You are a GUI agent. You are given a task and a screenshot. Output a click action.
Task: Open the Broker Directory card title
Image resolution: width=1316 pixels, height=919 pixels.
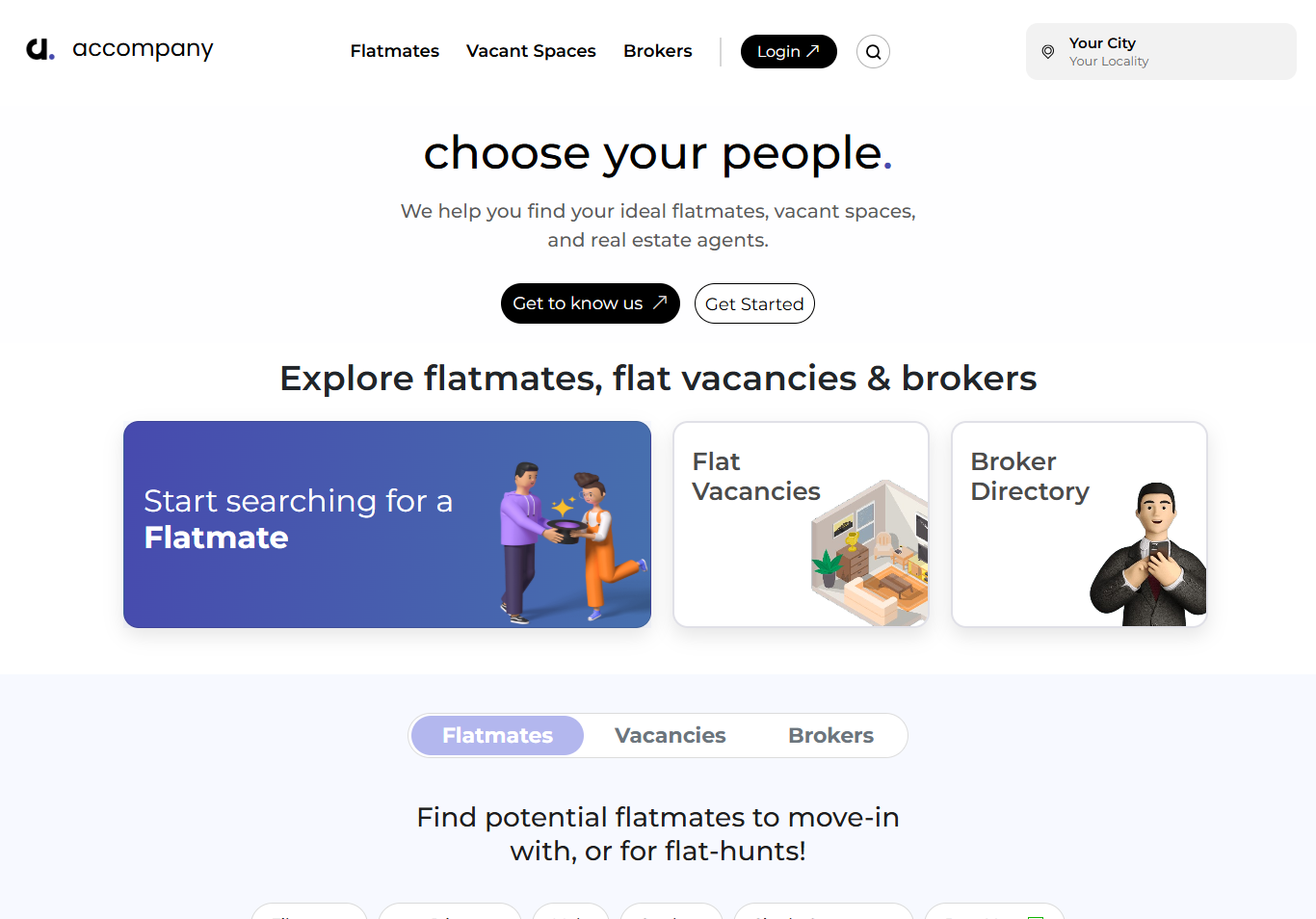click(x=1030, y=477)
